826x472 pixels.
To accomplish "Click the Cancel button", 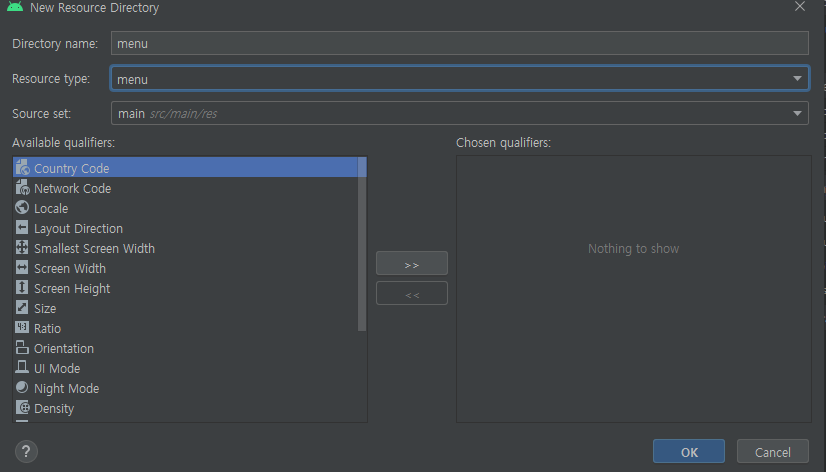I will pos(773,451).
